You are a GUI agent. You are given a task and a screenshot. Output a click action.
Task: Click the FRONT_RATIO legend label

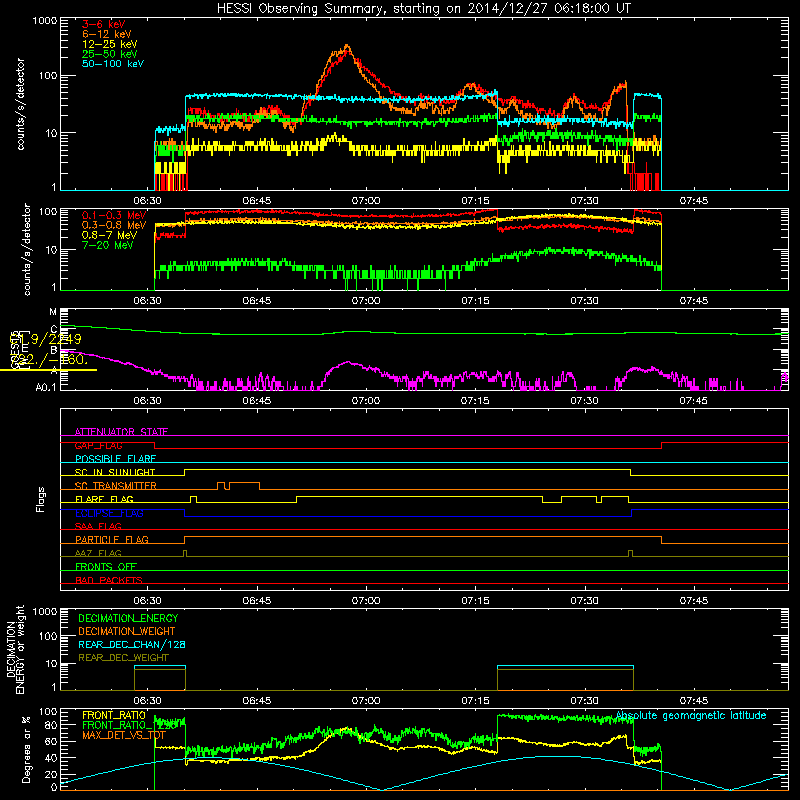pyautogui.click(x=114, y=715)
